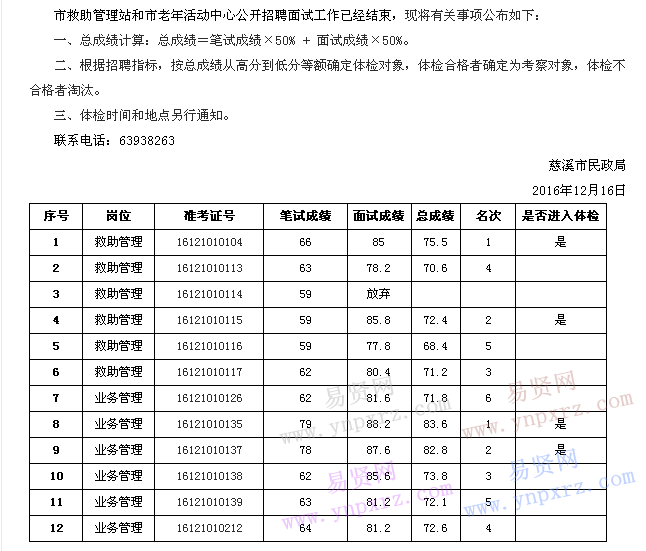
Task: Select exam number 16121010139
Action: click(209, 502)
